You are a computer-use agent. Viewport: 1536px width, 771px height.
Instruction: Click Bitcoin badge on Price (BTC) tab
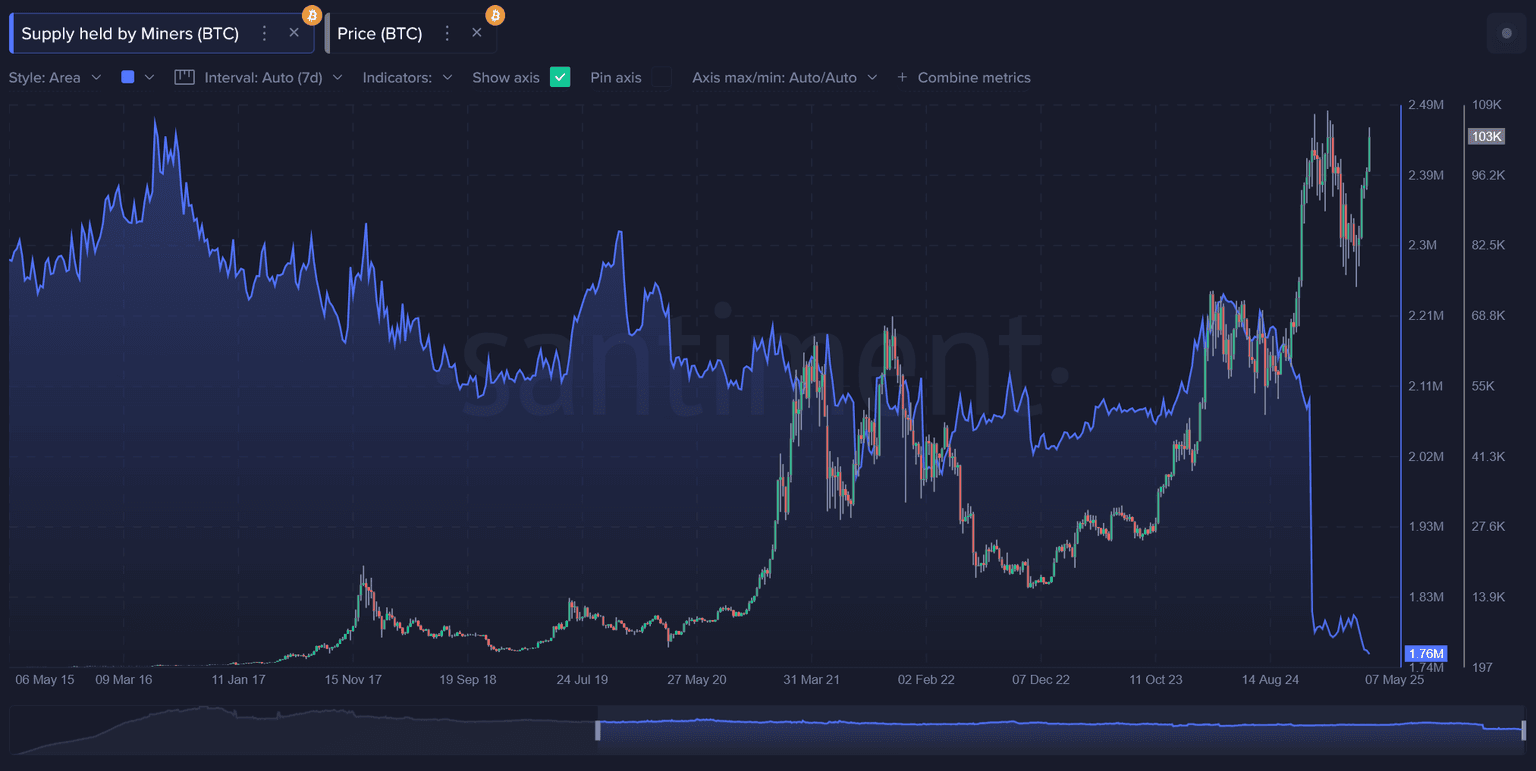495,16
